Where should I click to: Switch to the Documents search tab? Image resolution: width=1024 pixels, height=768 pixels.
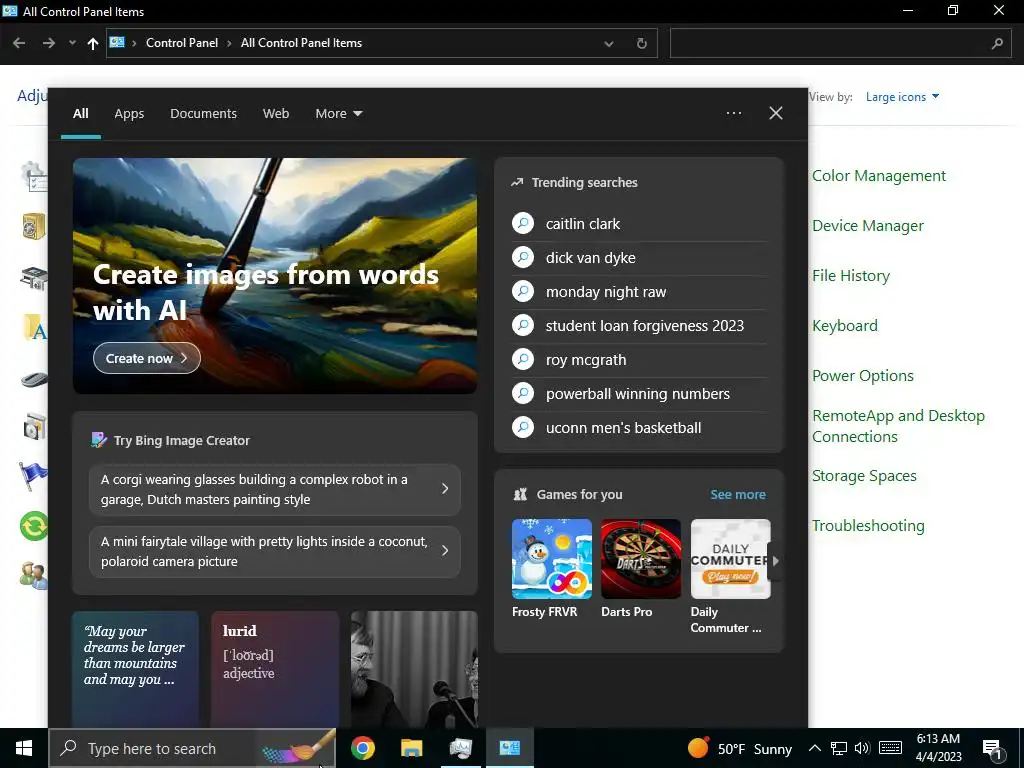click(203, 114)
